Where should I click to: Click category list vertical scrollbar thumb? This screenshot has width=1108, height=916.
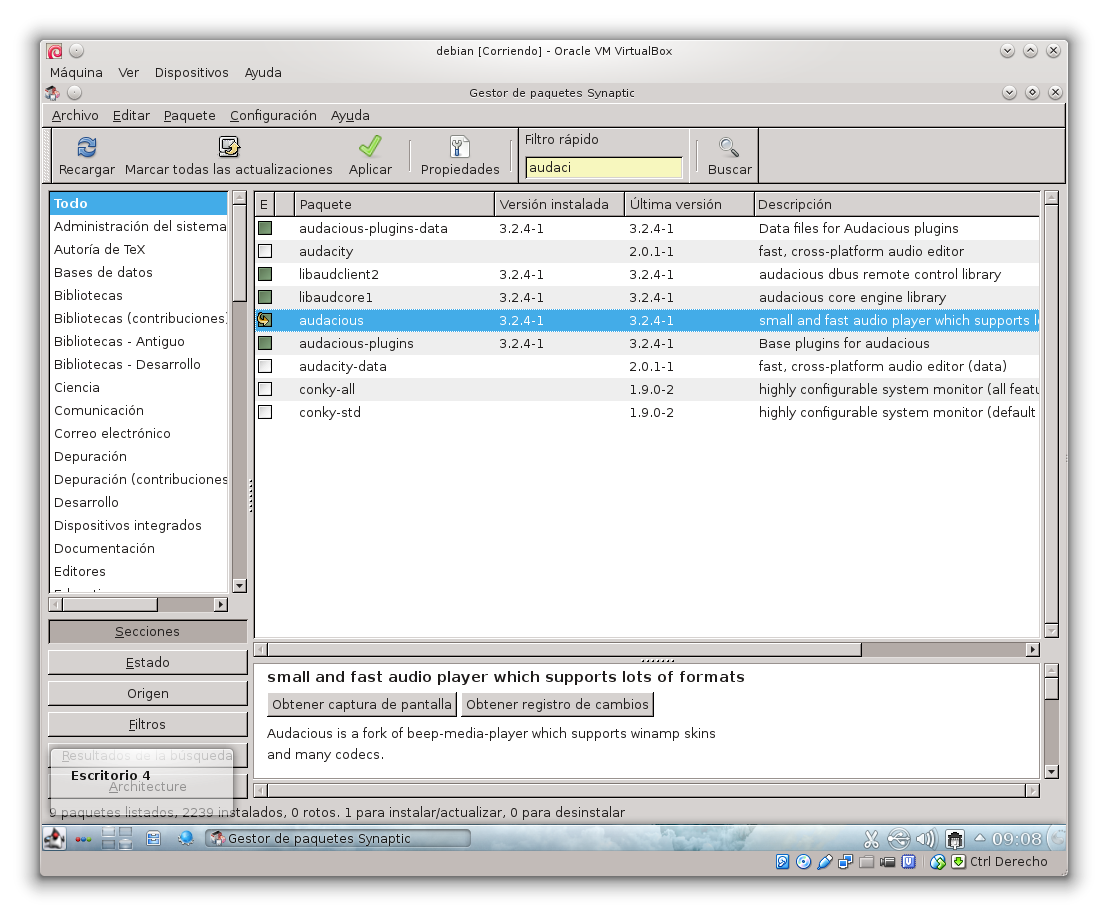point(240,254)
